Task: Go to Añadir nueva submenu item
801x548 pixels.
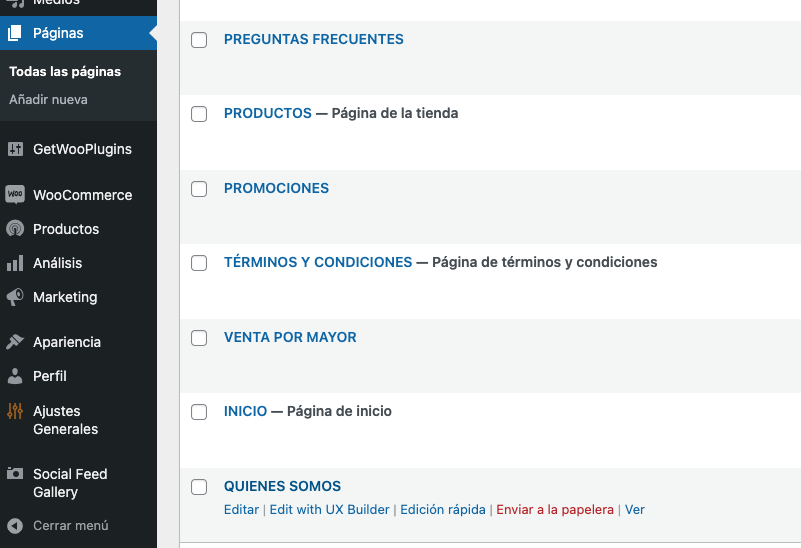Action: pos(48,100)
